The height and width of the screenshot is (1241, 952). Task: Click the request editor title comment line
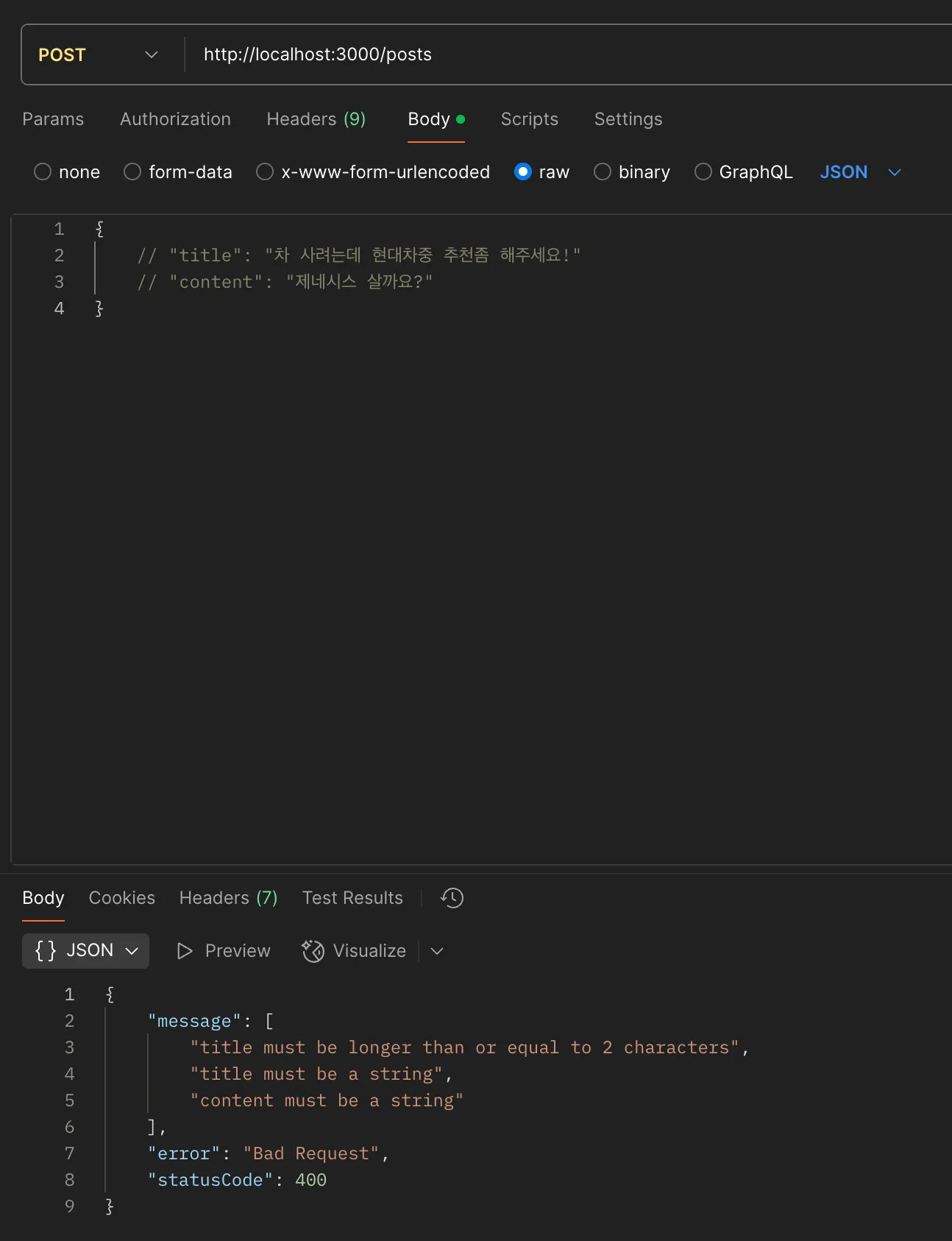[359, 255]
